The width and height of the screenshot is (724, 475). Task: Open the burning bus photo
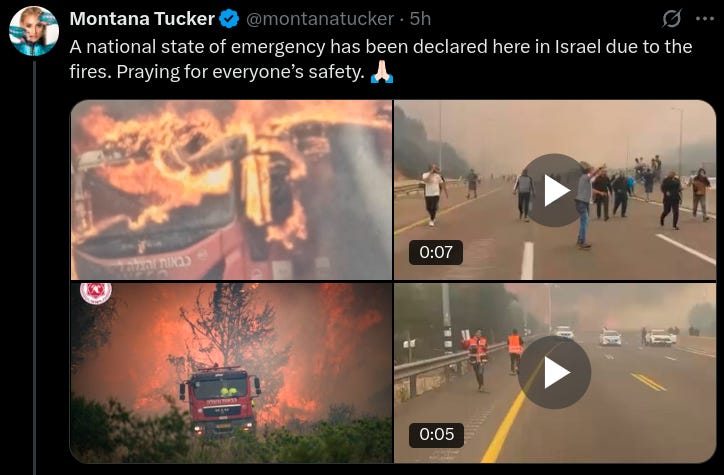[231, 190]
